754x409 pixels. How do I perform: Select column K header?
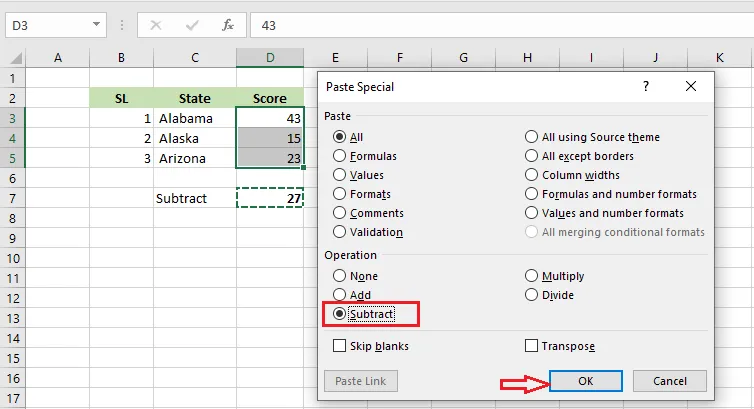(x=720, y=58)
